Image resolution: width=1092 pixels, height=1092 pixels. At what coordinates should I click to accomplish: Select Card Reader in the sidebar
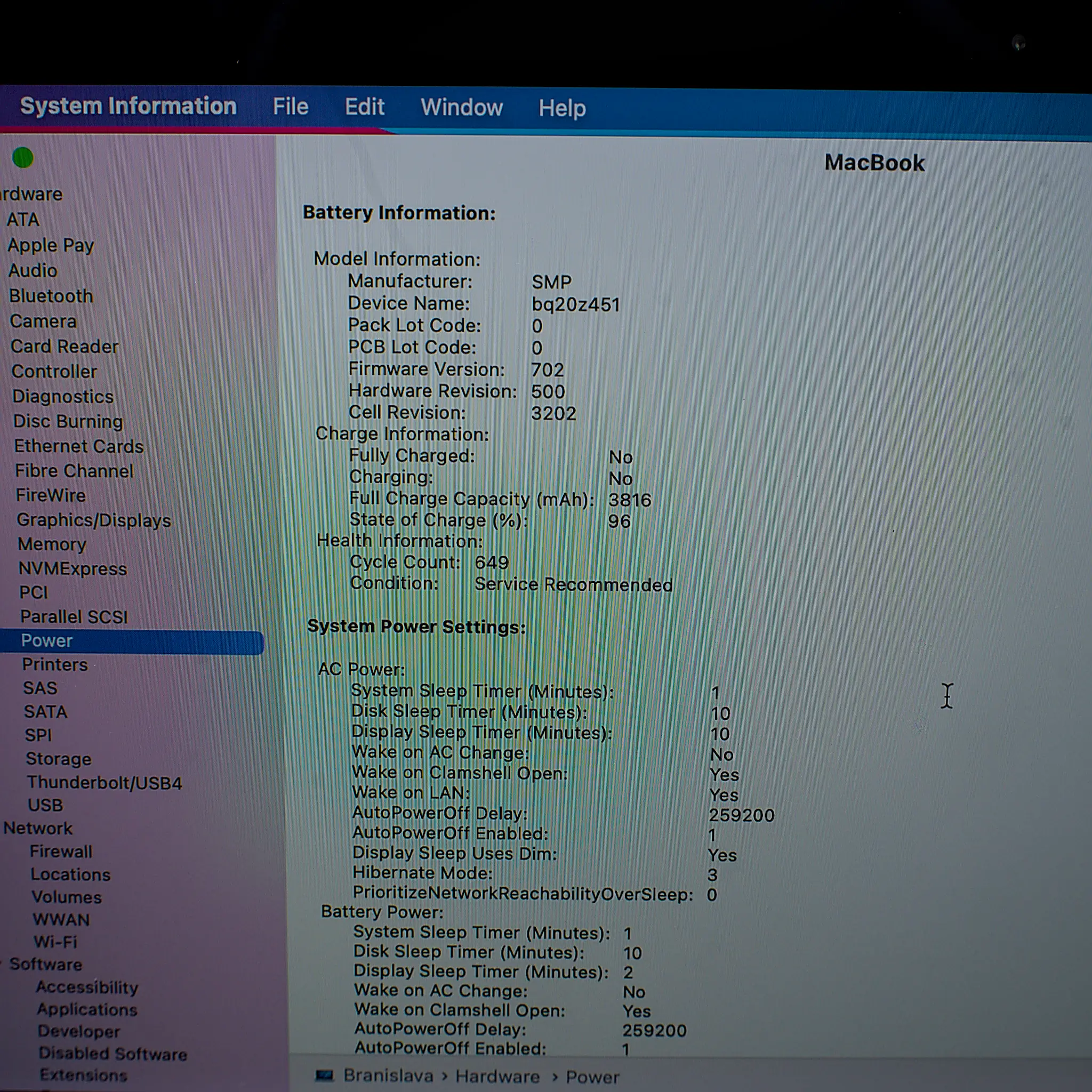click(x=65, y=346)
